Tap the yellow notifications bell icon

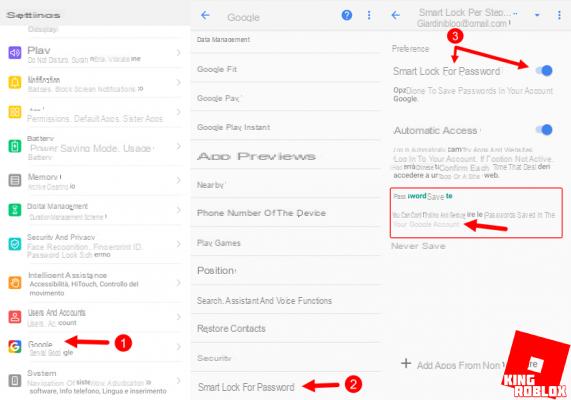(15, 83)
